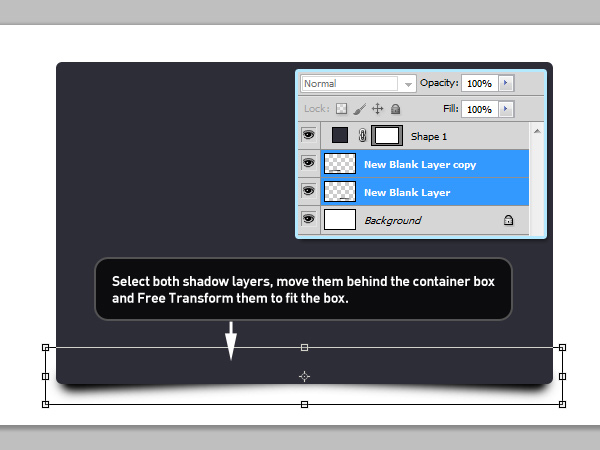The width and height of the screenshot is (600, 450).
Task: Click the transform center reference point
Action: coord(304,377)
